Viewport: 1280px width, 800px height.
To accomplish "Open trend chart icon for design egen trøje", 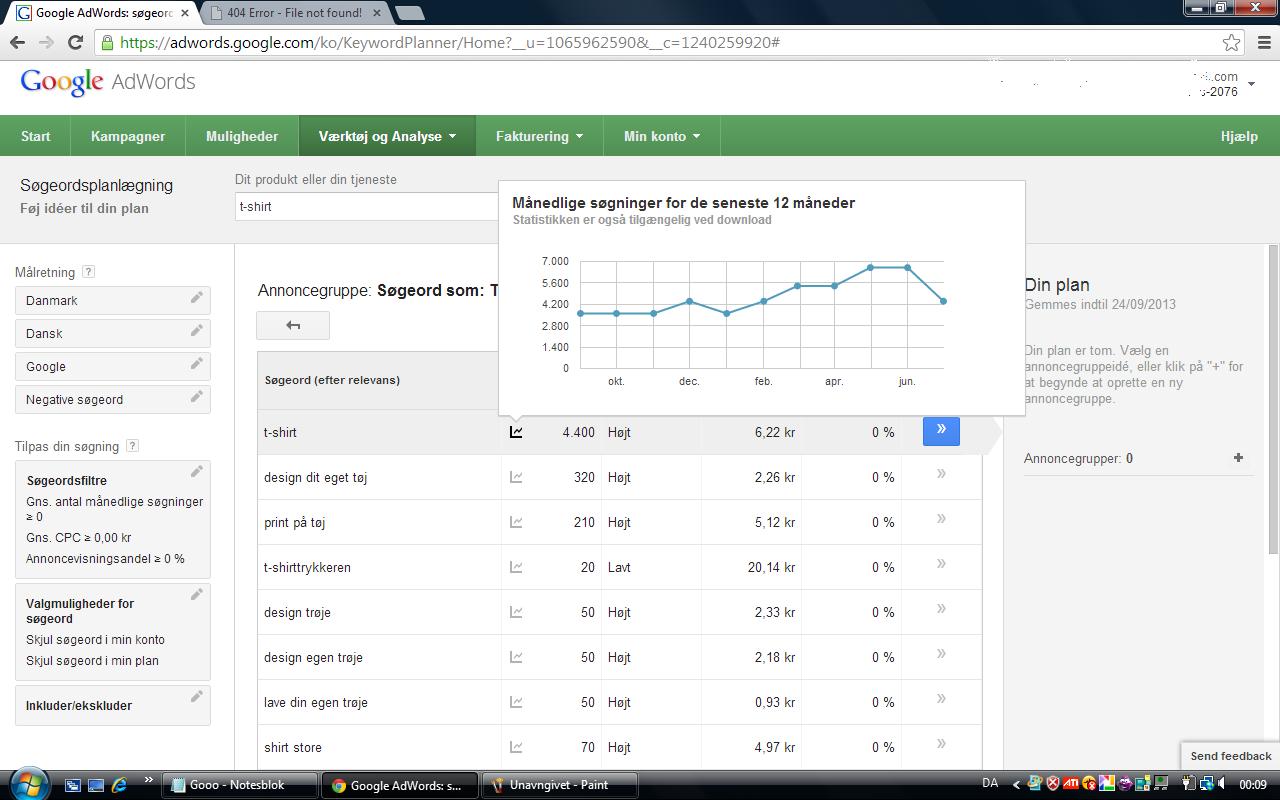I will pyautogui.click(x=516, y=657).
